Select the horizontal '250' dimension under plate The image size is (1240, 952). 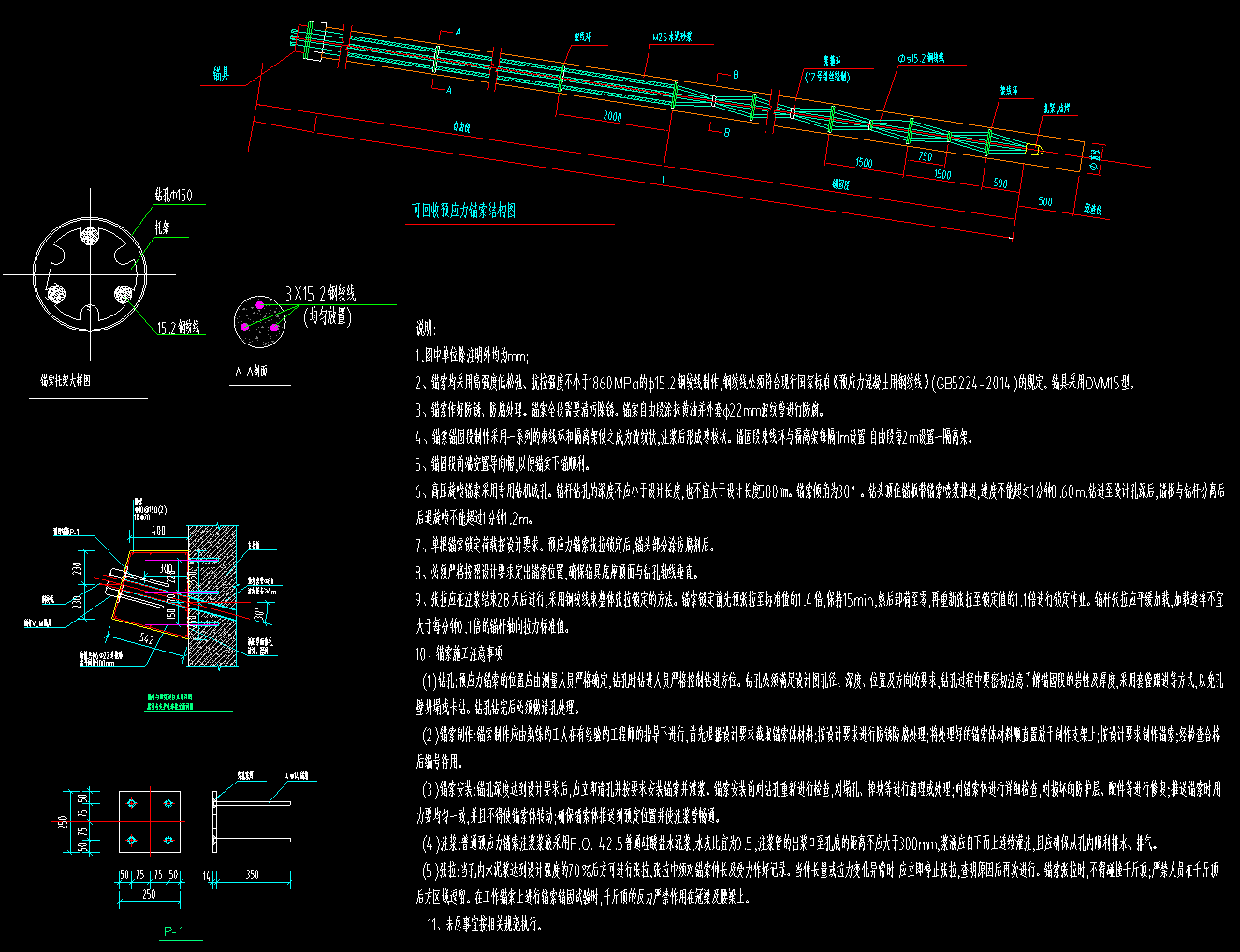pyautogui.click(x=149, y=895)
